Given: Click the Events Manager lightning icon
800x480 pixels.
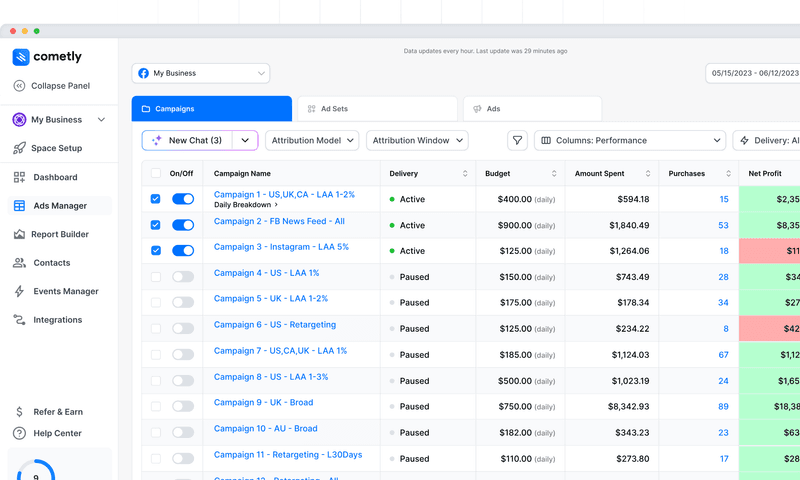Looking at the screenshot, I should point(19,291).
